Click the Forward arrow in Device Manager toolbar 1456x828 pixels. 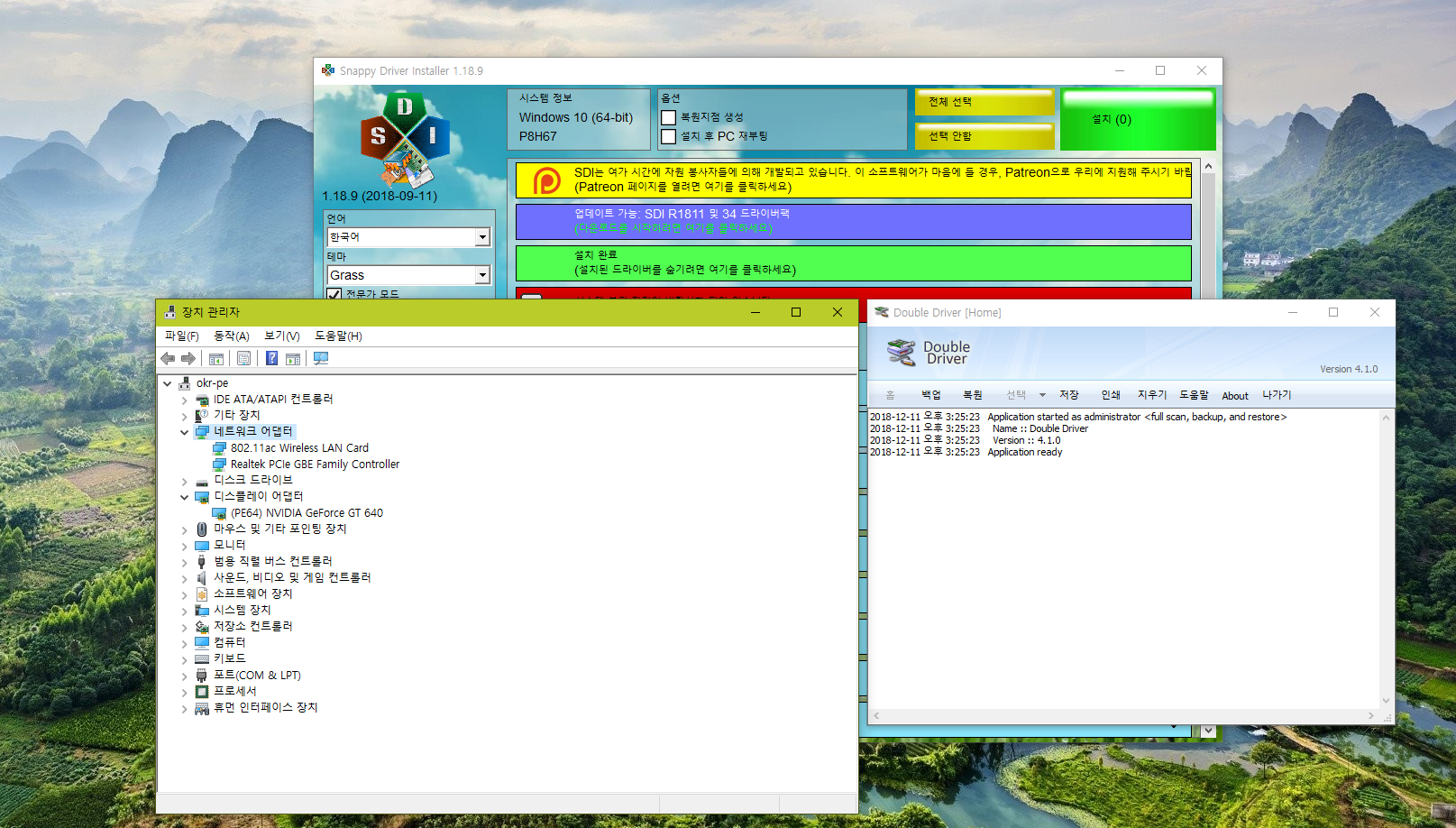(x=188, y=359)
